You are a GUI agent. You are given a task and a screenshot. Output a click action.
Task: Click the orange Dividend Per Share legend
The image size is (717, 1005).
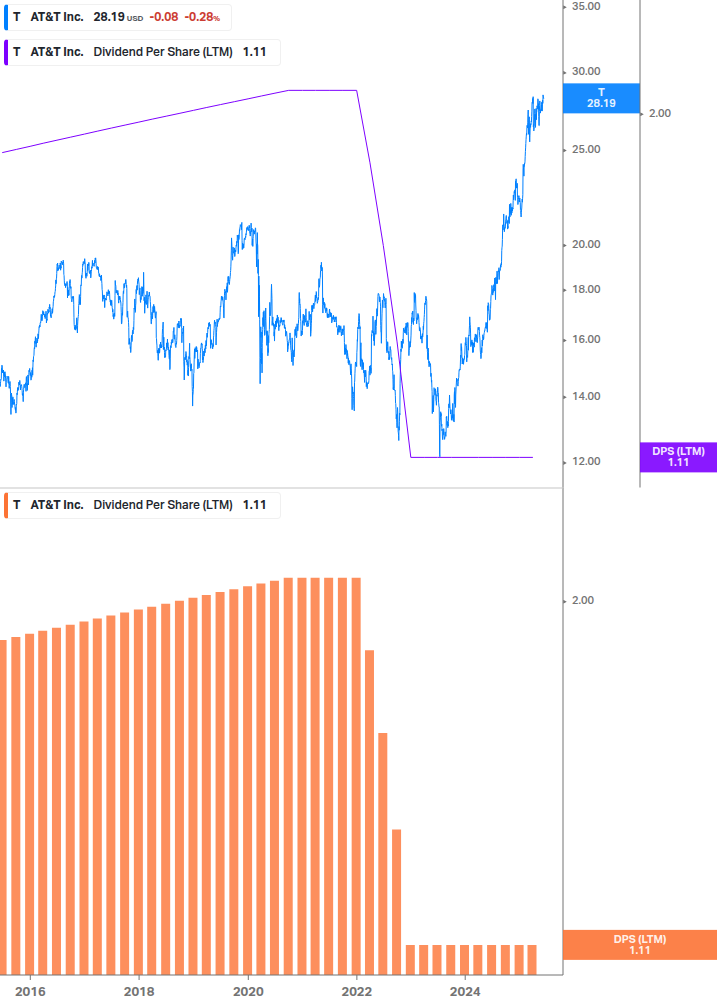tap(142, 505)
